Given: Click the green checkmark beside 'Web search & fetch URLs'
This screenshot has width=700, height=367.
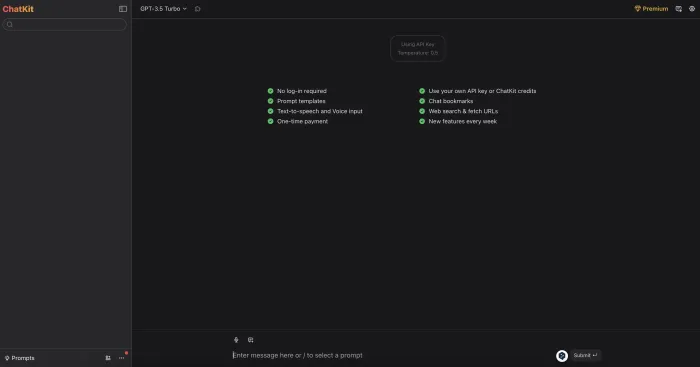Looking at the screenshot, I should point(422,111).
